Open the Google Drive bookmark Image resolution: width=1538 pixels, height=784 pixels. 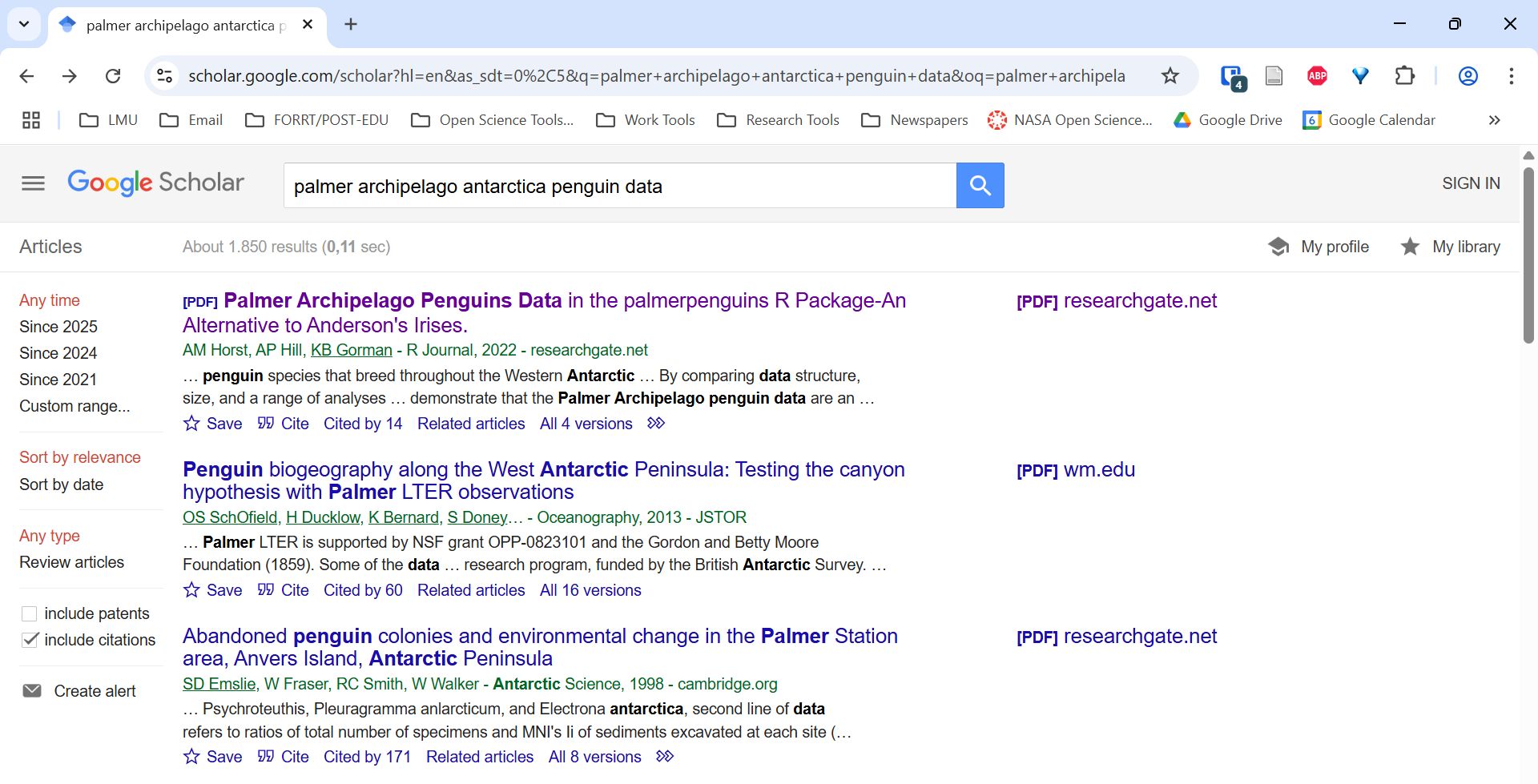click(1228, 120)
